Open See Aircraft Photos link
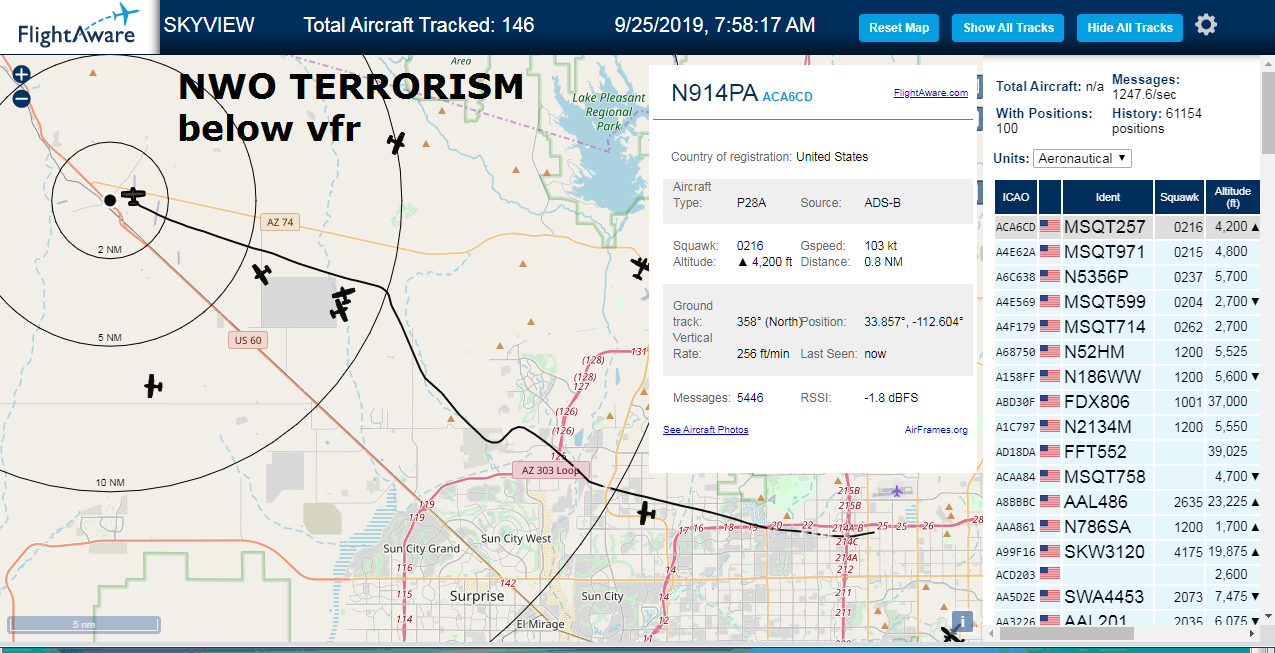 (706, 430)
